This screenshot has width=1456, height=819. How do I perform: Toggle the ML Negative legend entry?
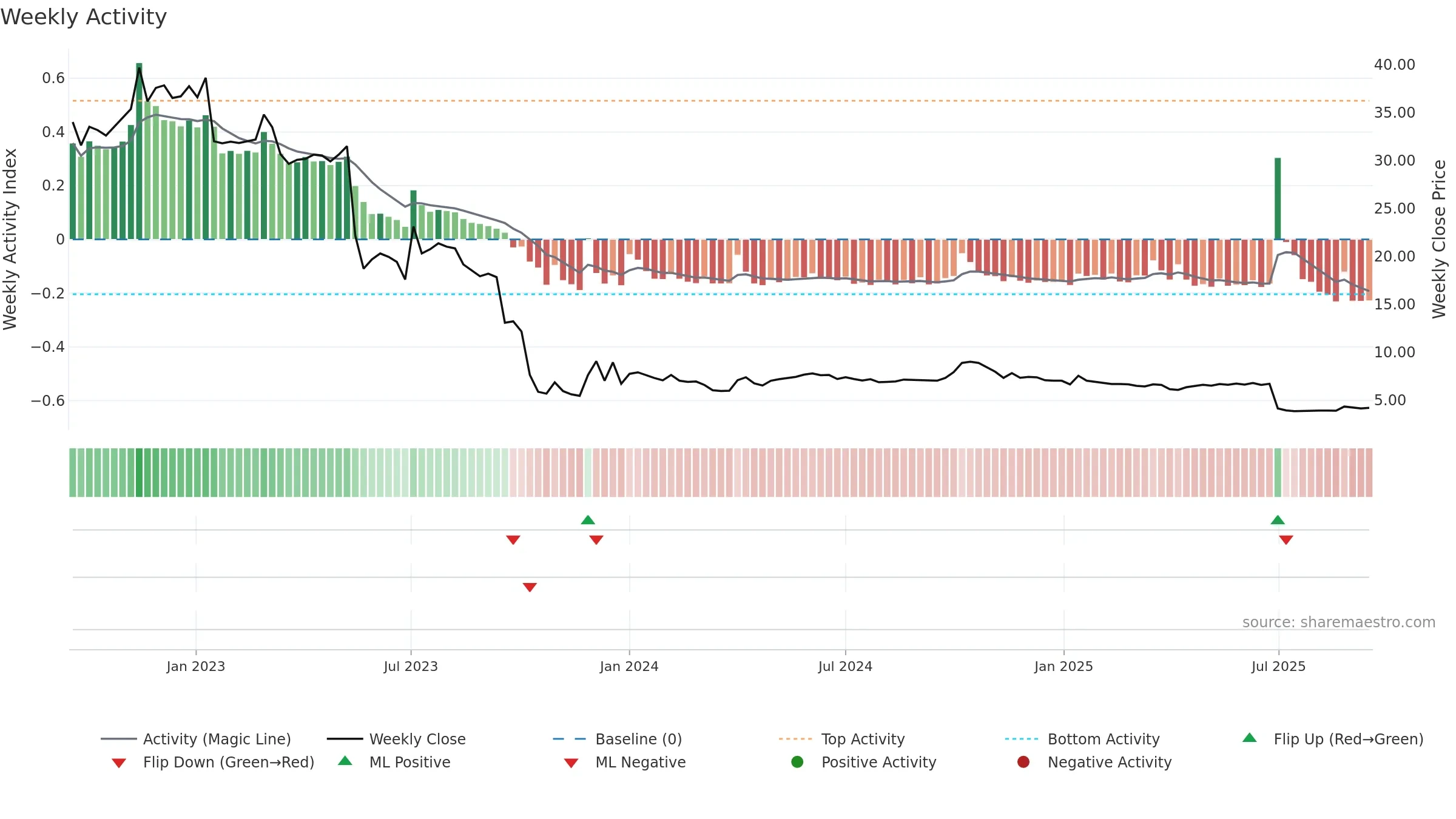[625, 762]
